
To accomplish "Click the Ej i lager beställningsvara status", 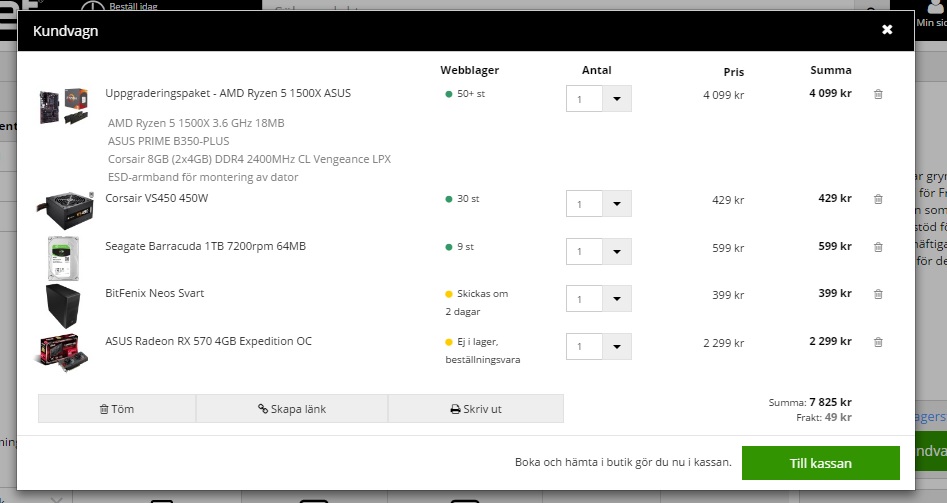I will [x=483, y=350].
